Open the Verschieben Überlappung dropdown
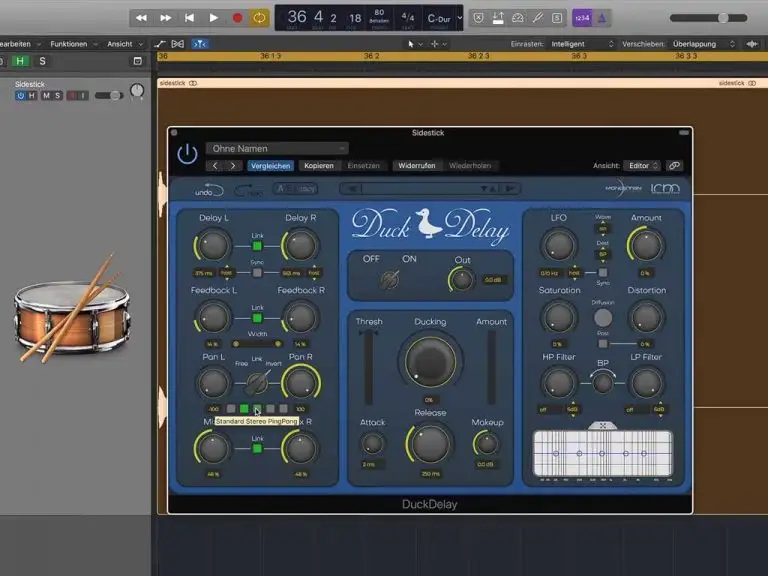Viewport: 768px width, 576px height. tap(703, 44)
